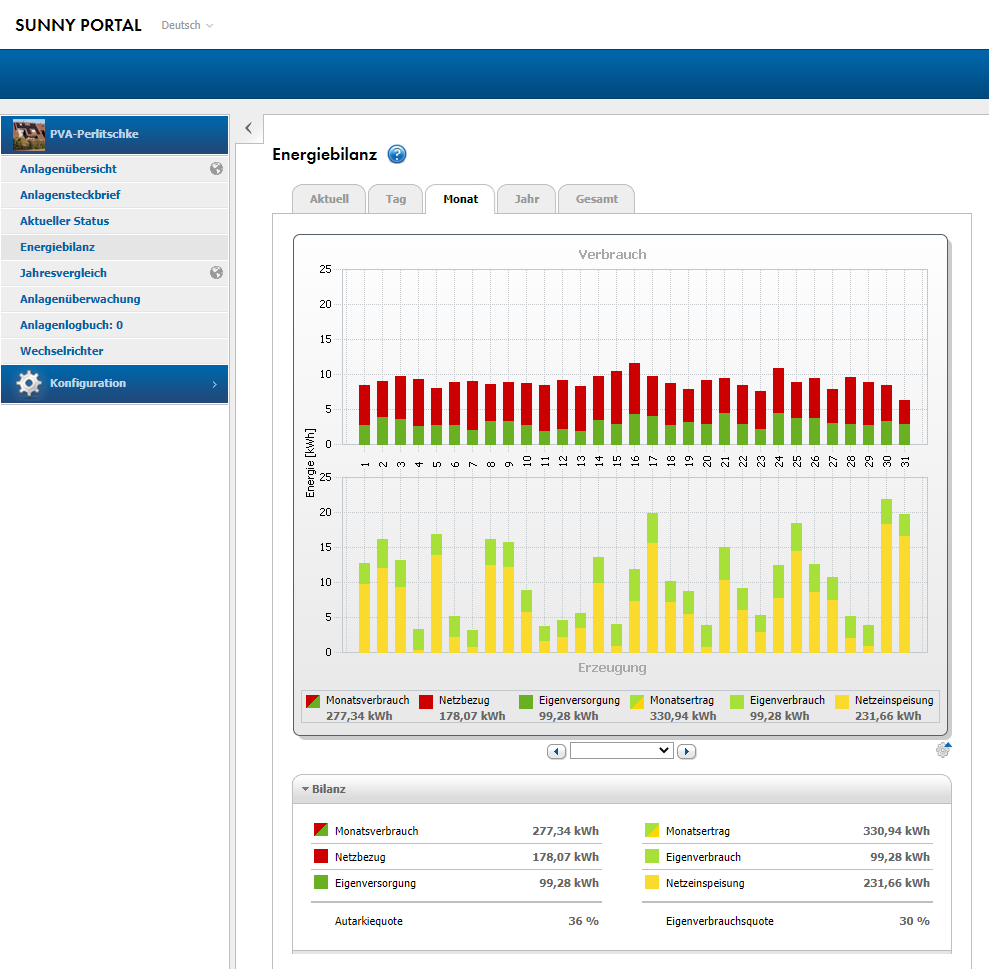This screenshot has width=989, height=969.
Task: Switch to the Jahr tab
Action: [526, 199]
